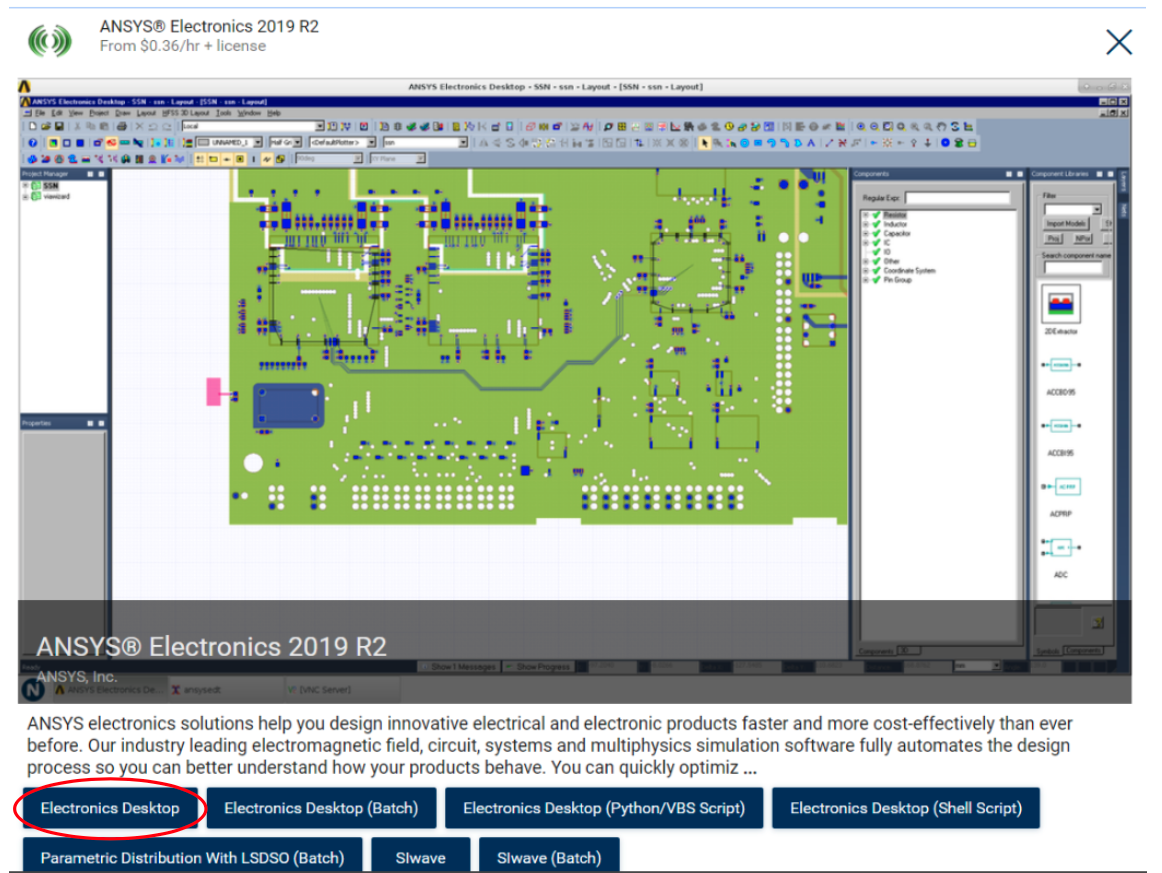
Task: Click the Redo arrow toolbar icon
Action: coord(167,127)
